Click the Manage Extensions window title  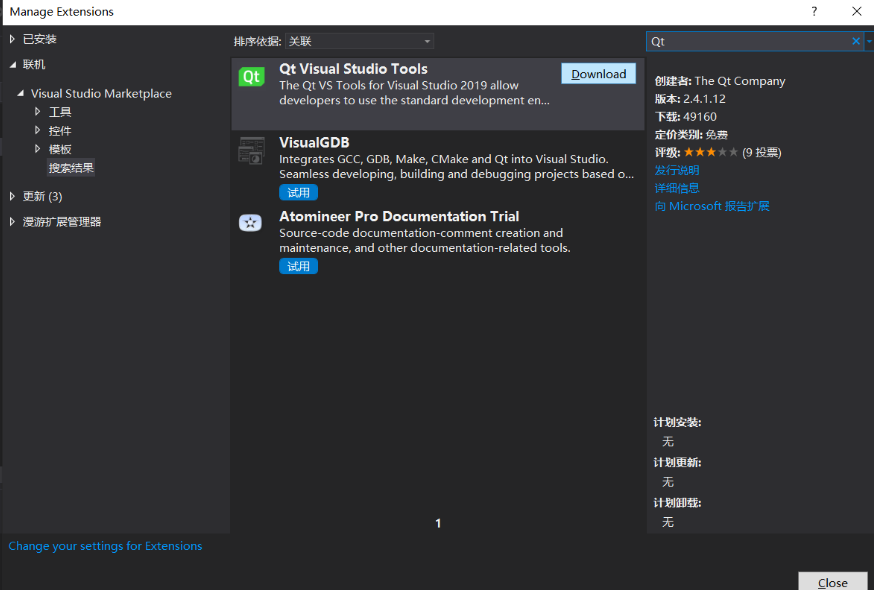pyautogui.click(x=61, y=11)
